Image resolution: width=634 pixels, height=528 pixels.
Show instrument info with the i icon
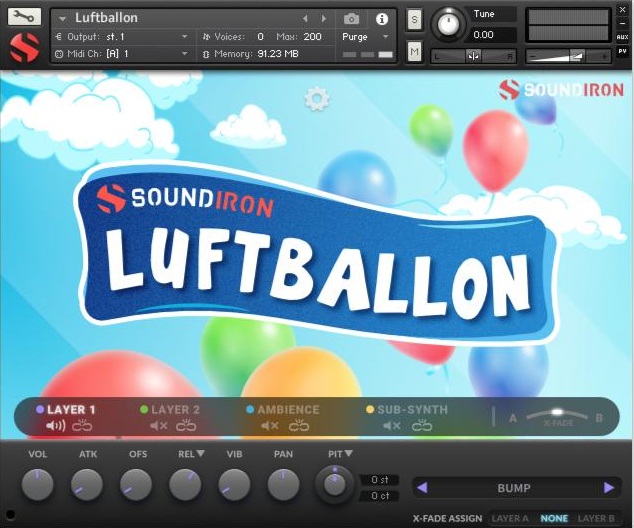[382, 19]
